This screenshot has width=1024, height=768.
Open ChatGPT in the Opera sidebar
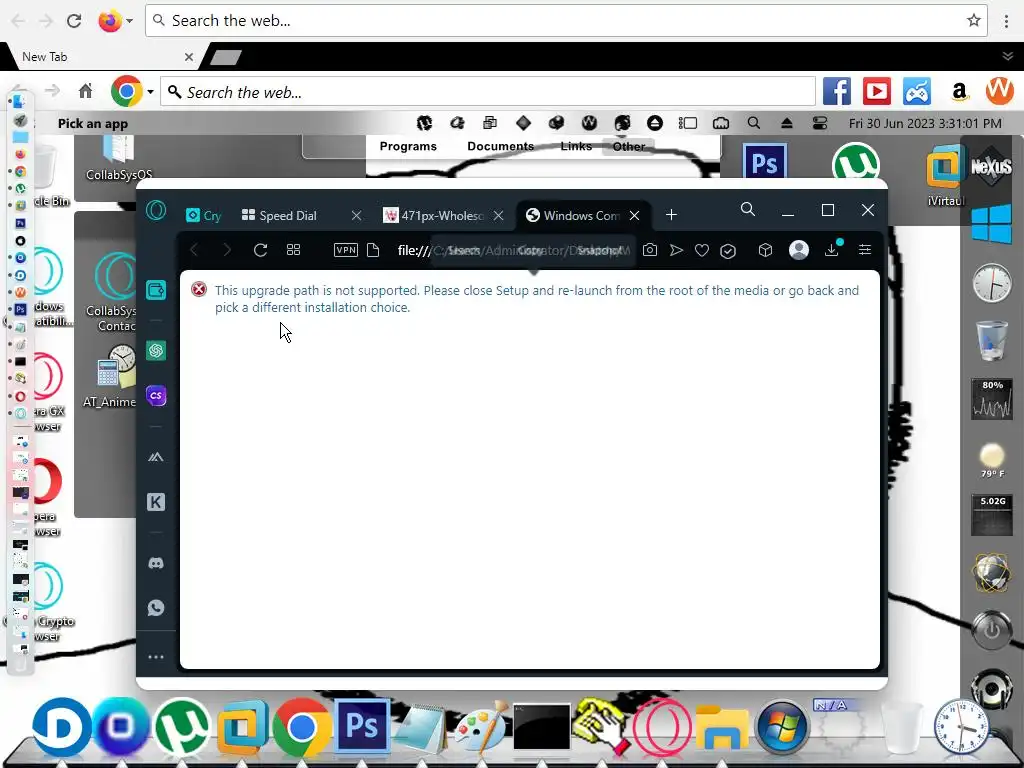(156, 351)
